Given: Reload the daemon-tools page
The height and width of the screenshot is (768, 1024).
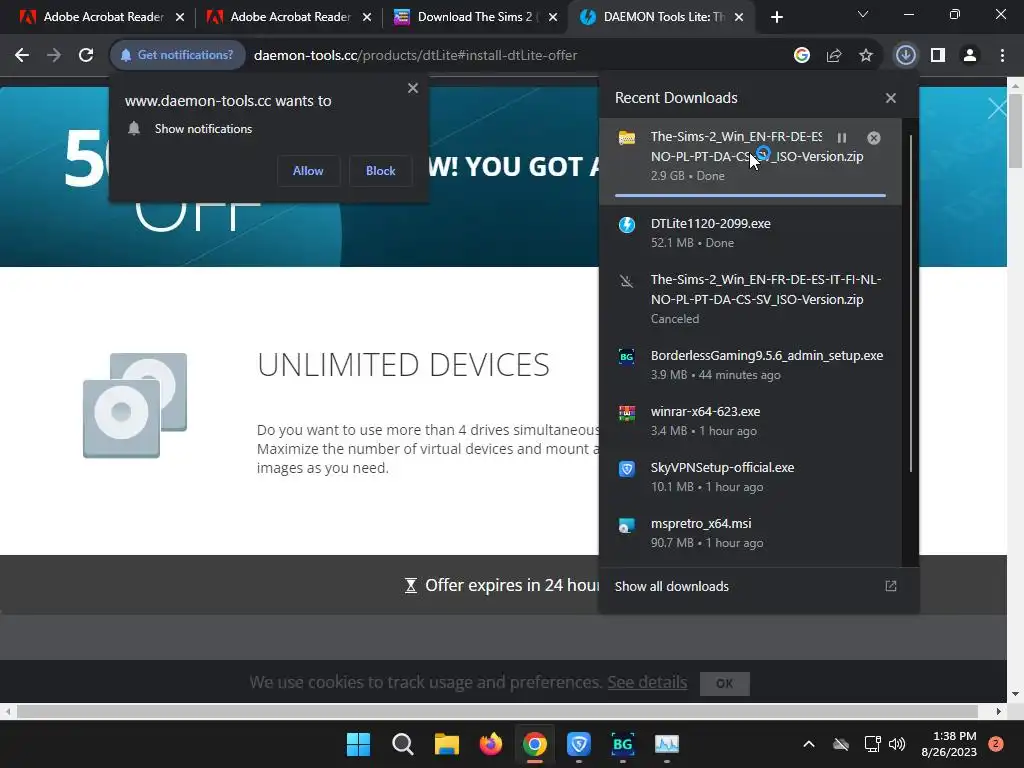Looking at the screenshot, I should point(86,56).
